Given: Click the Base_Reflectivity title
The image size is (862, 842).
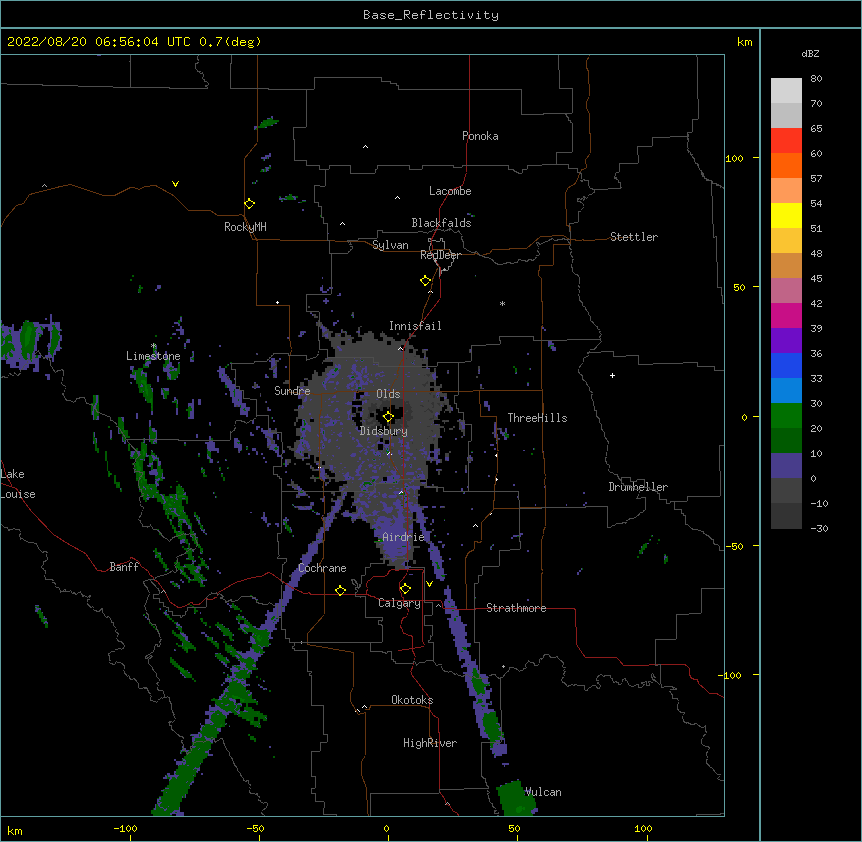Looking at the screenshot, I should click(x=431, y=15).
